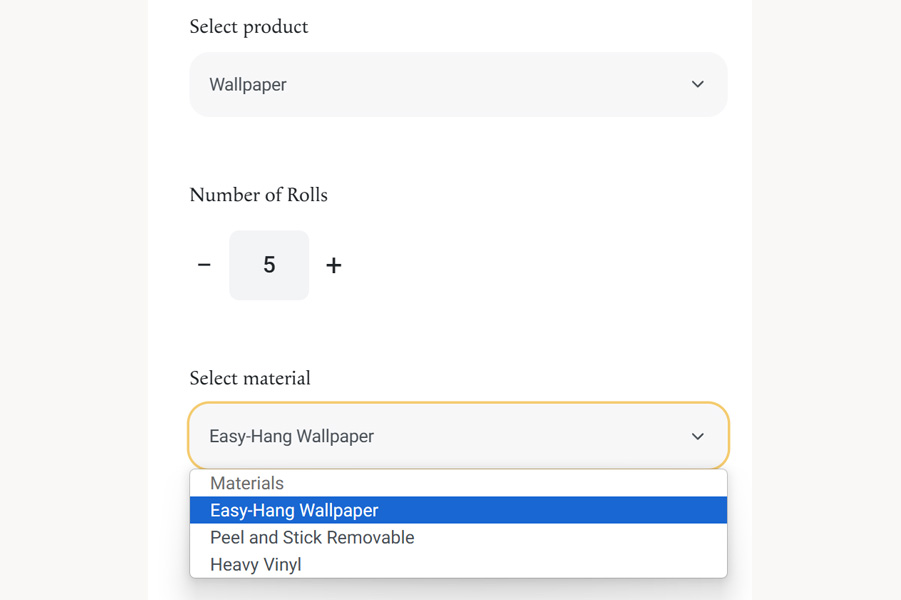This screenshot has height=600, width=901.
Task: Click the Wallpaper text in product field
Action: click(x=248, y=84)
